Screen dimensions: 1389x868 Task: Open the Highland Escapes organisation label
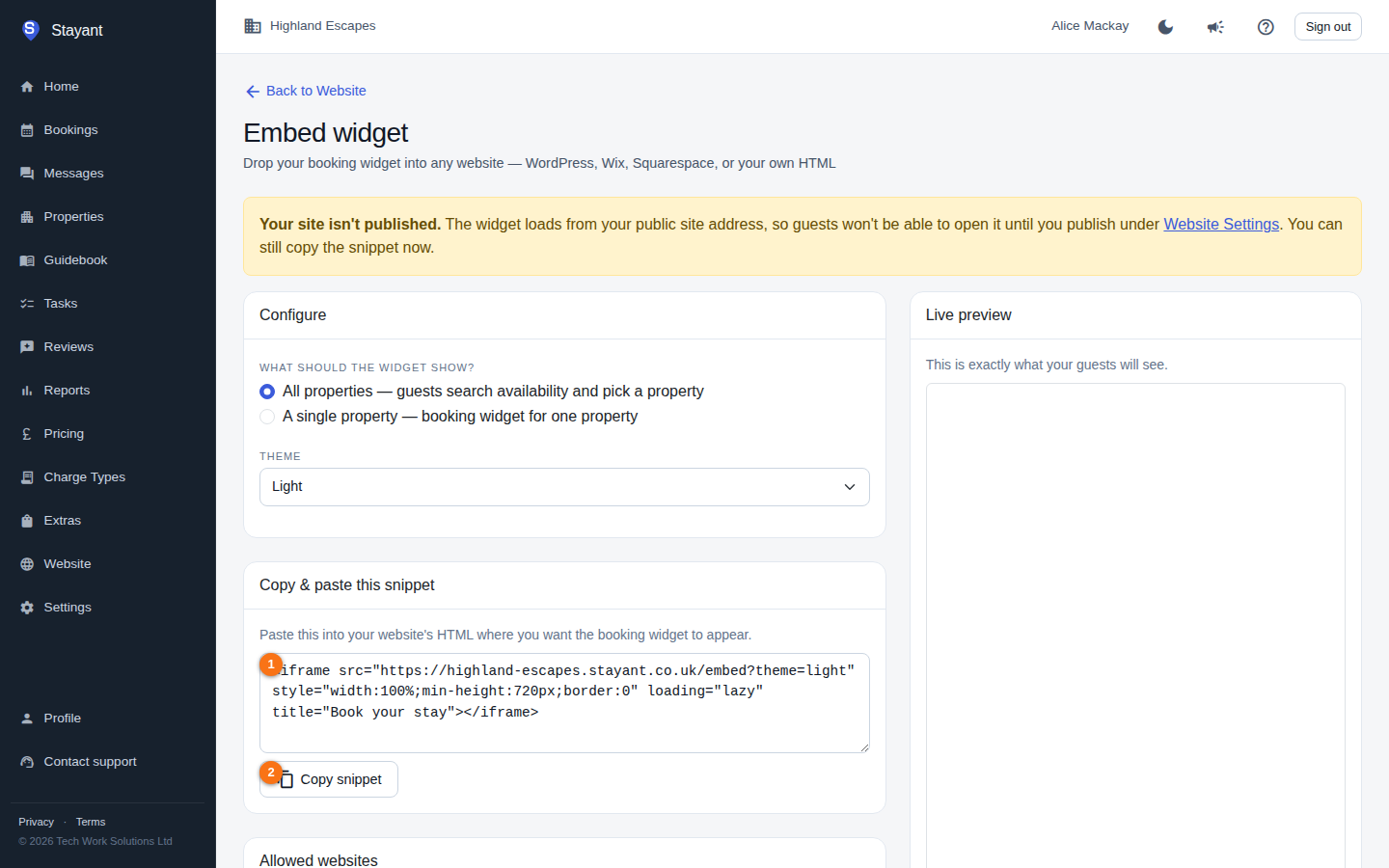point(310,26)
